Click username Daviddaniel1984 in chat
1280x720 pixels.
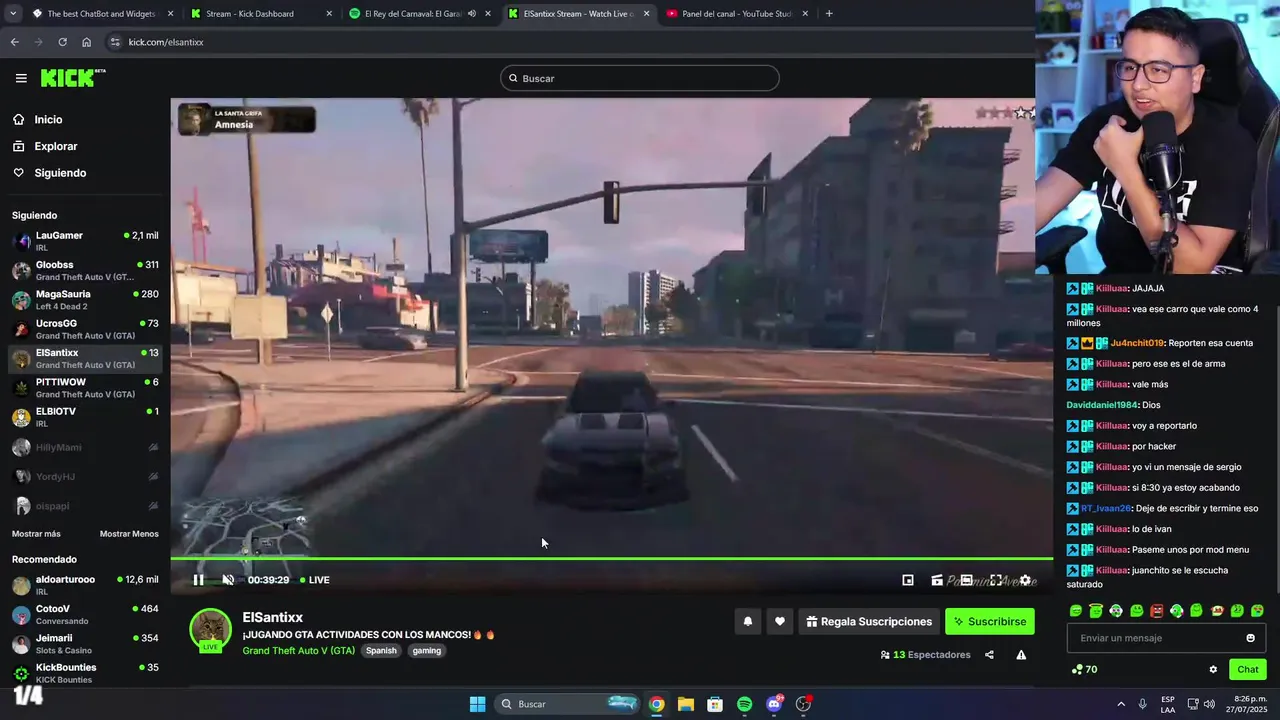click(1102, 405)
